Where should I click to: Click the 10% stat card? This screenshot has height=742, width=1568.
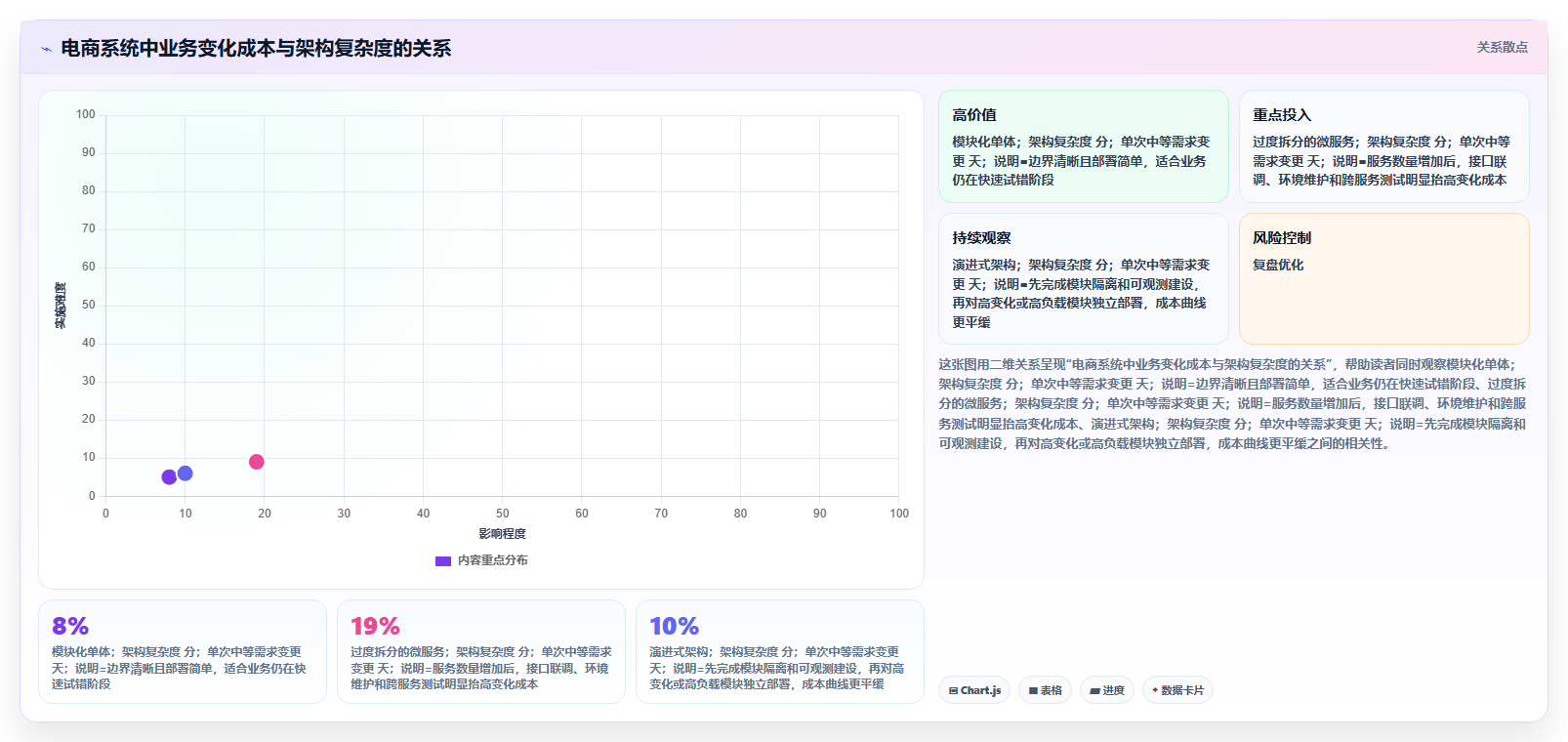(780, 651)
